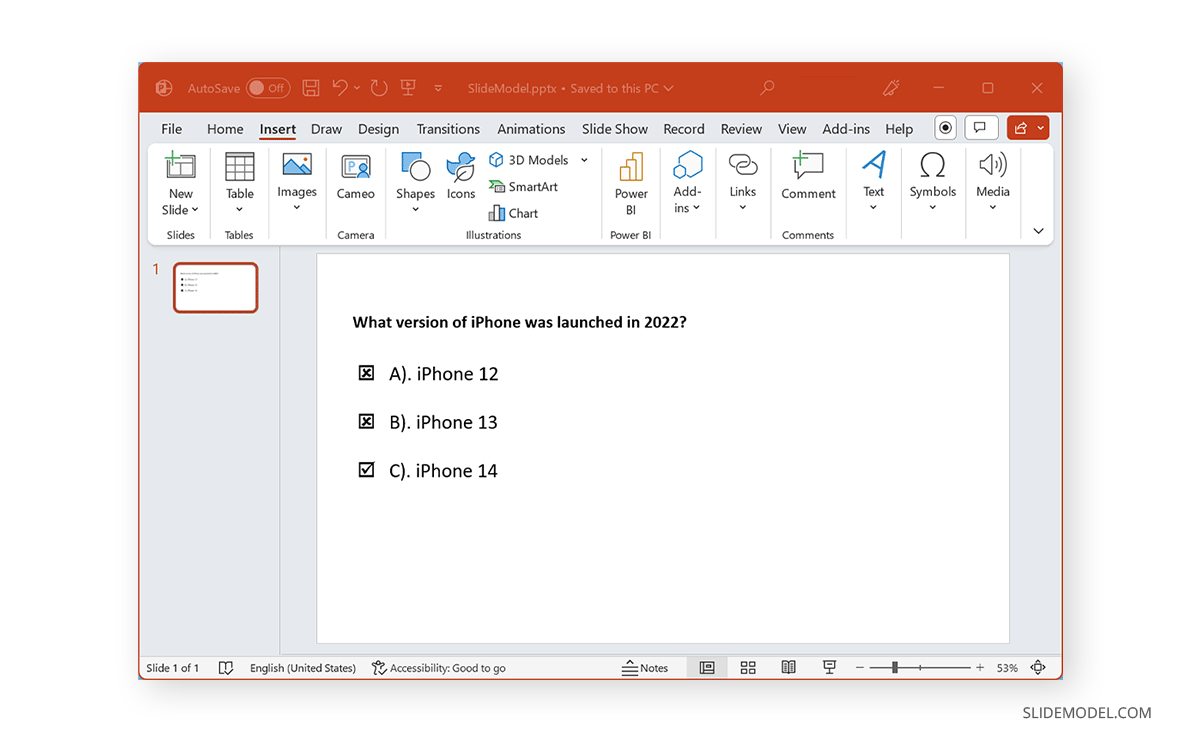Add a new Comment
This screenshot has width=1200, height=743.
[808, 166]
